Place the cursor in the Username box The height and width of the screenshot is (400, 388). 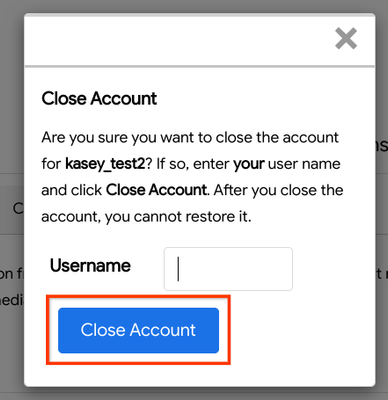[228, 269]
